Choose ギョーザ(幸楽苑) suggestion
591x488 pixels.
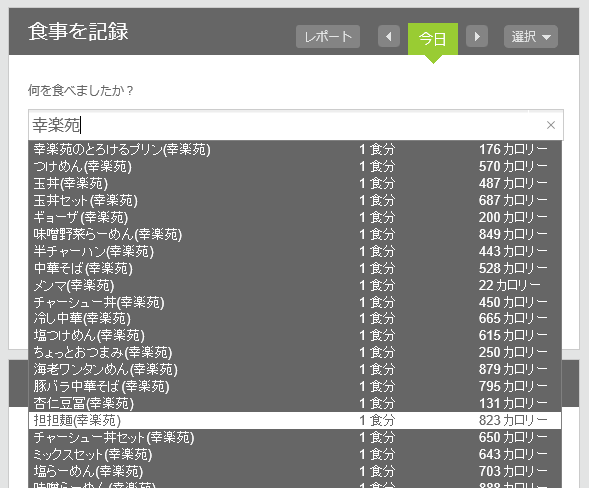(295, 217)
